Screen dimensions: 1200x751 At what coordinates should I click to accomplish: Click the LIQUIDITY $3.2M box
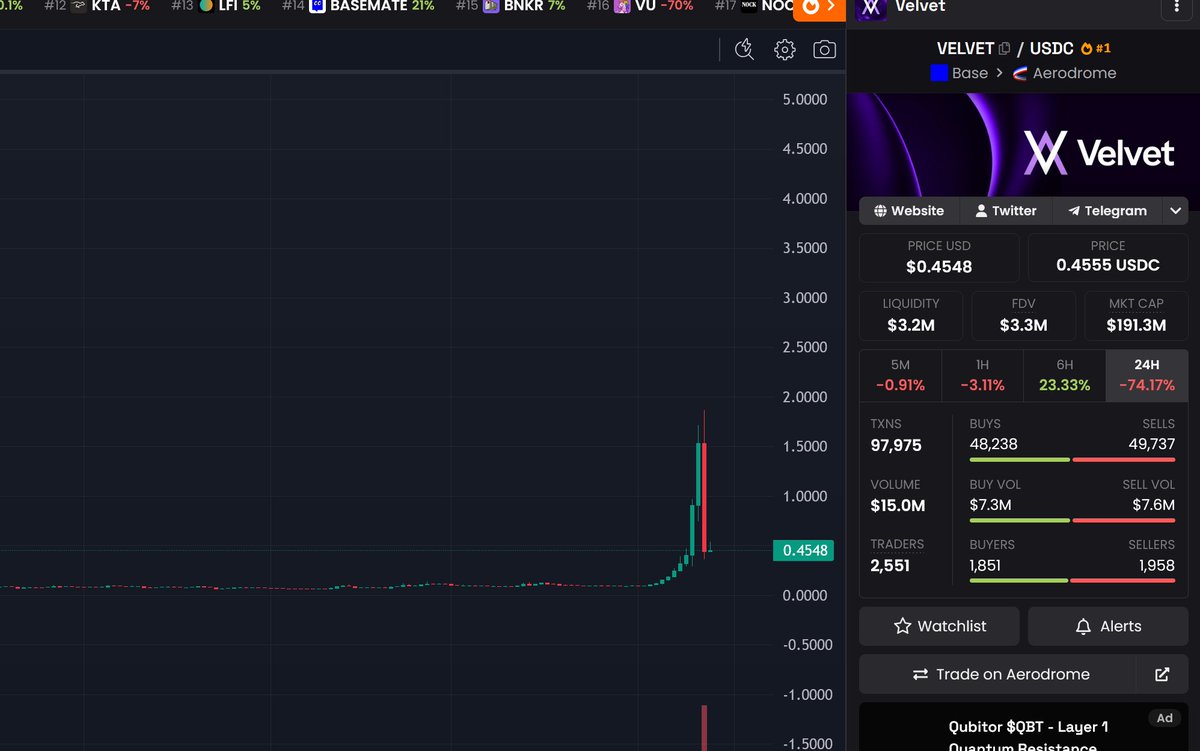(911, 316)
